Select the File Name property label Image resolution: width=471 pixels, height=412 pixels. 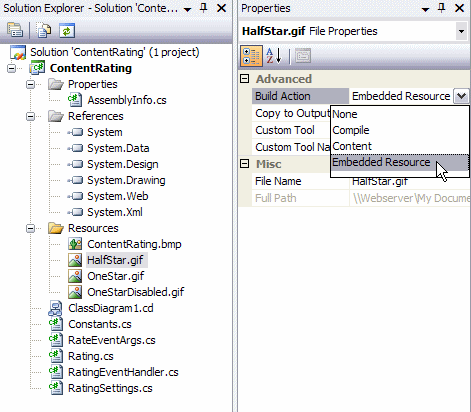[x=278, y=181]
